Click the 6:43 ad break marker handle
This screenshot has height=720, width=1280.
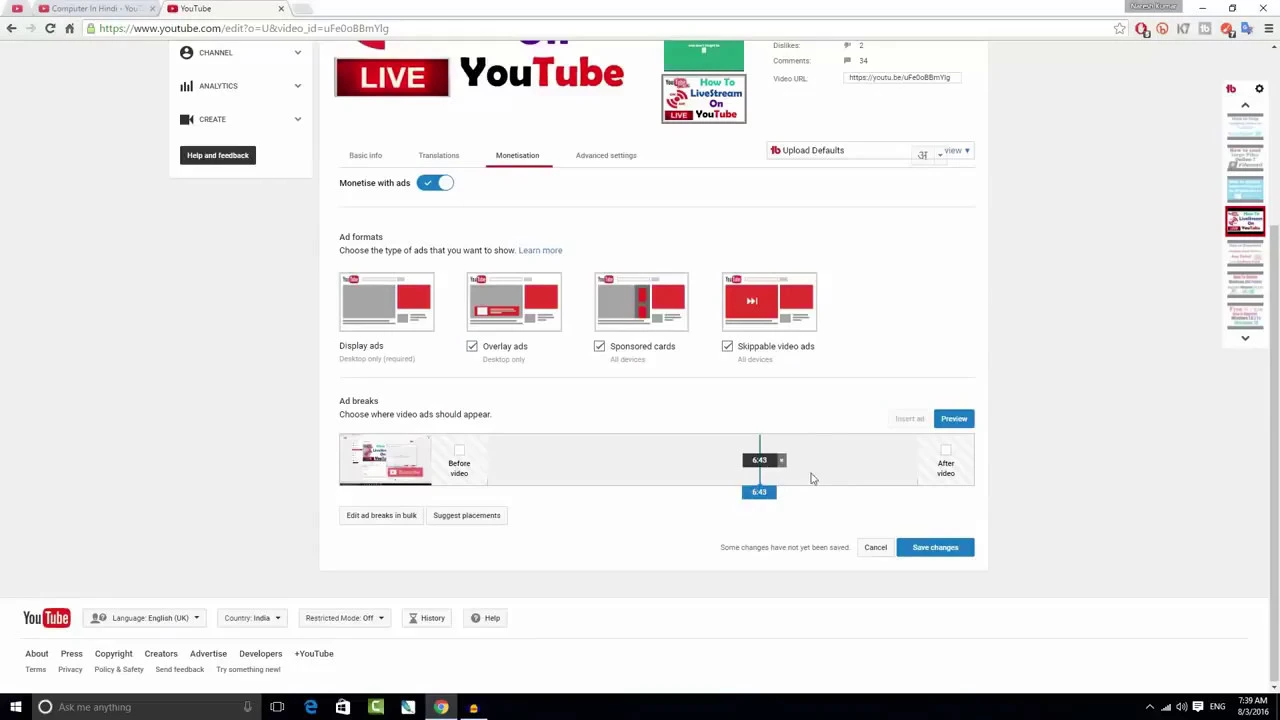[x=759, y=460]
